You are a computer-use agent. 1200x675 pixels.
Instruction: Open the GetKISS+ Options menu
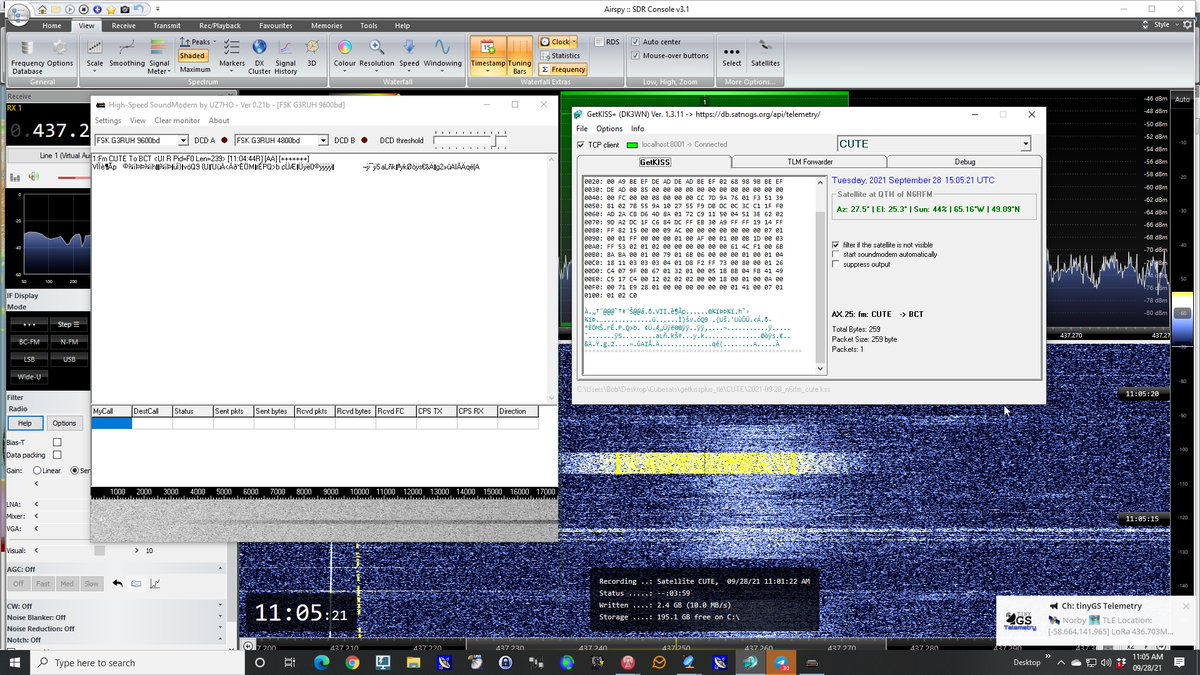[x=609, y=129]
